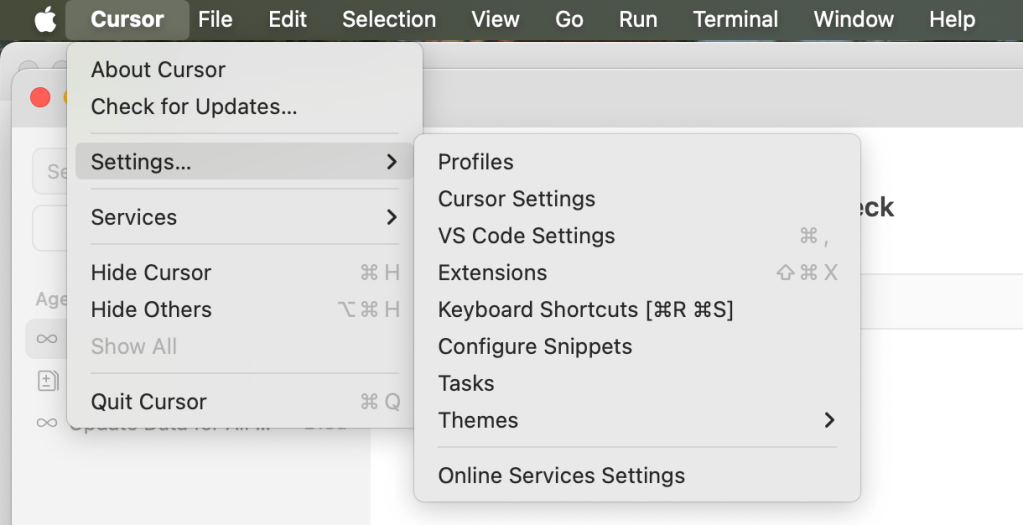
Task: Open Keyboard Shortcuts
Action: [585, 310]
